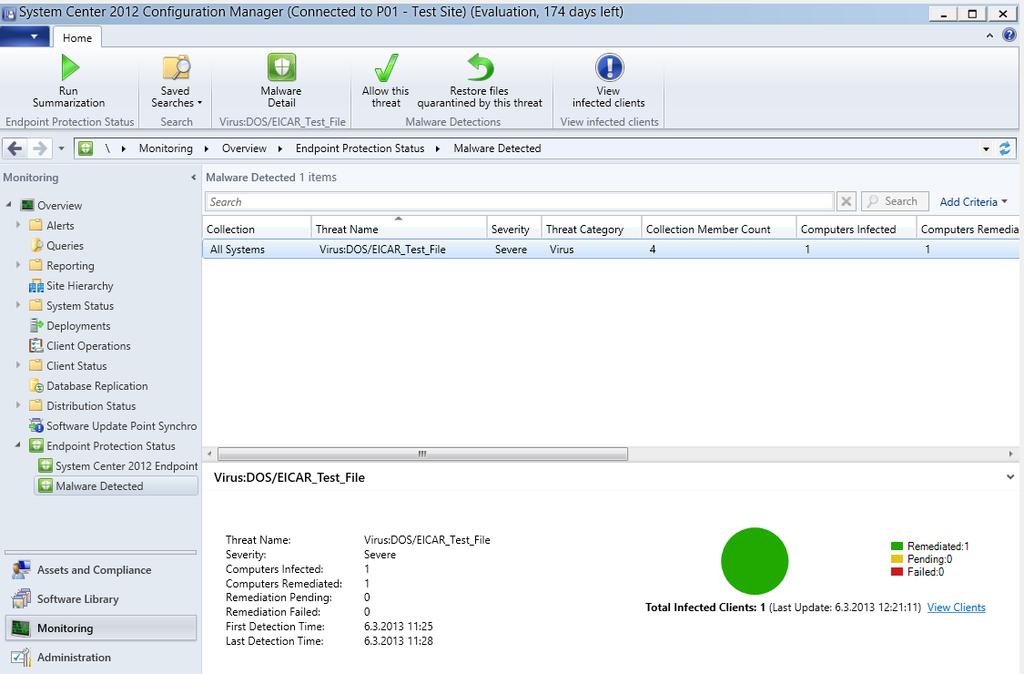
Task: Sort by the Severity column header
Action: [514, 229]
